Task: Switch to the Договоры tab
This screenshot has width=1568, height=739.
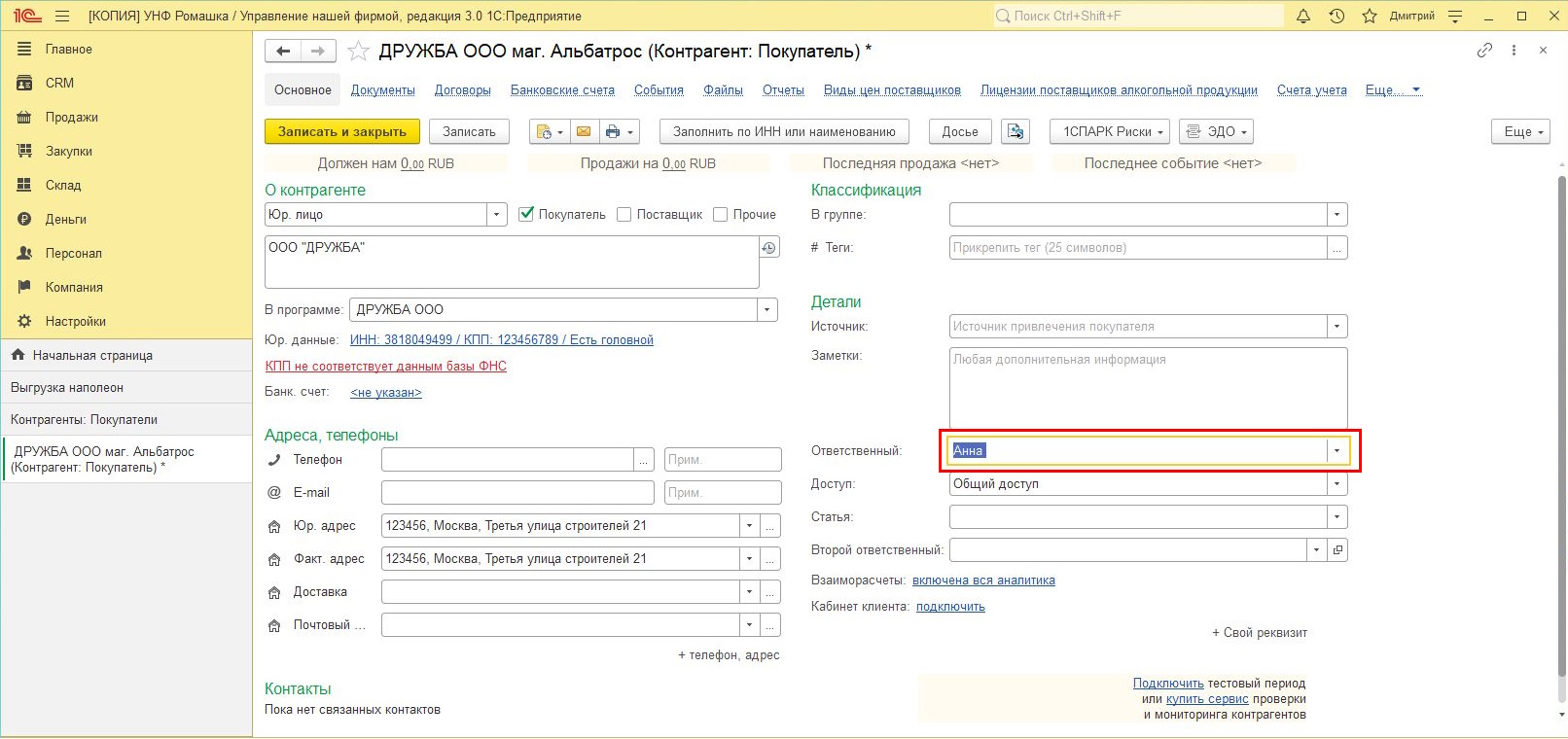Action: coord(462,90)
